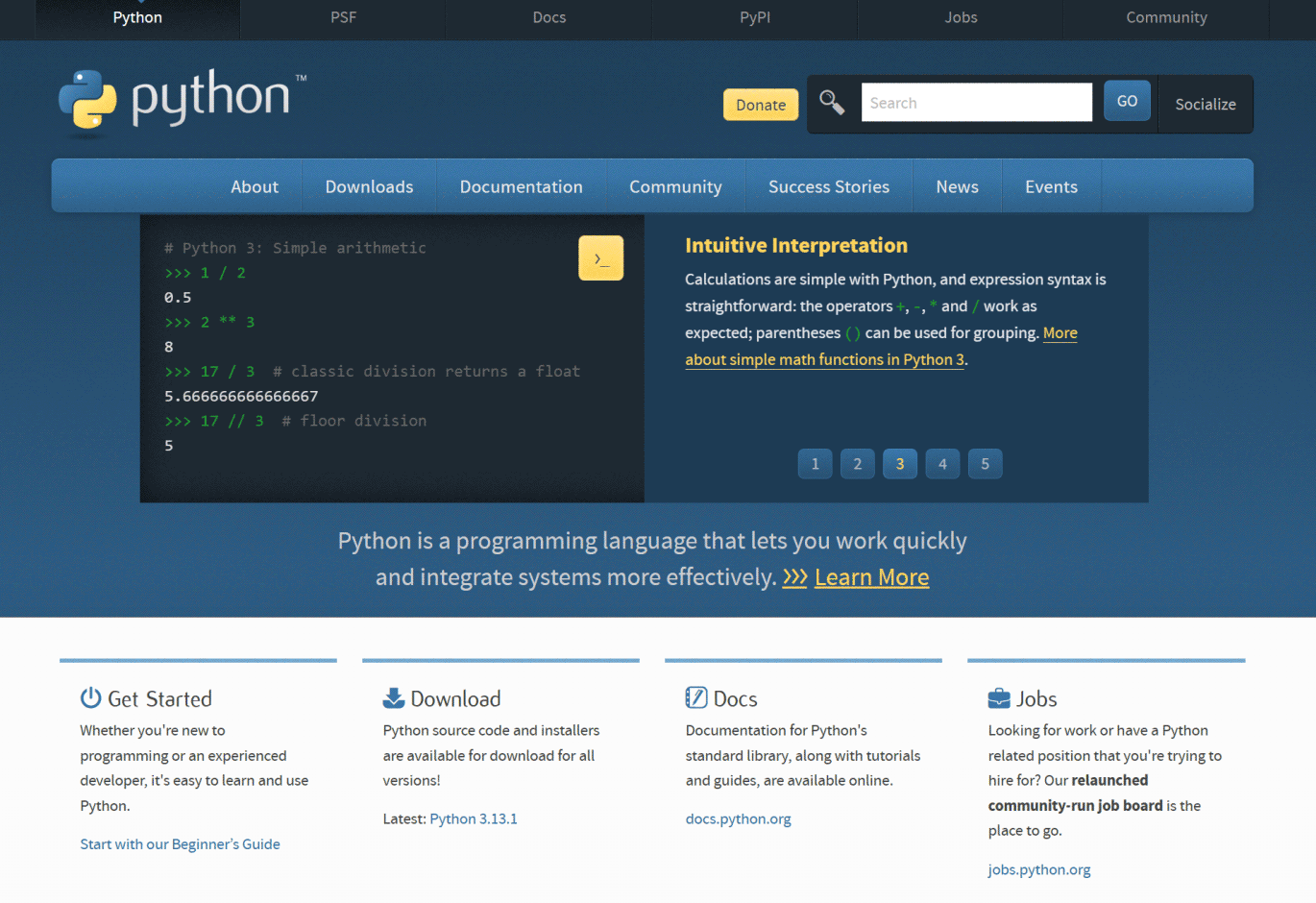Click the Jobs briefcase icon
The image size is (1316, 903).
click(998, 697)
